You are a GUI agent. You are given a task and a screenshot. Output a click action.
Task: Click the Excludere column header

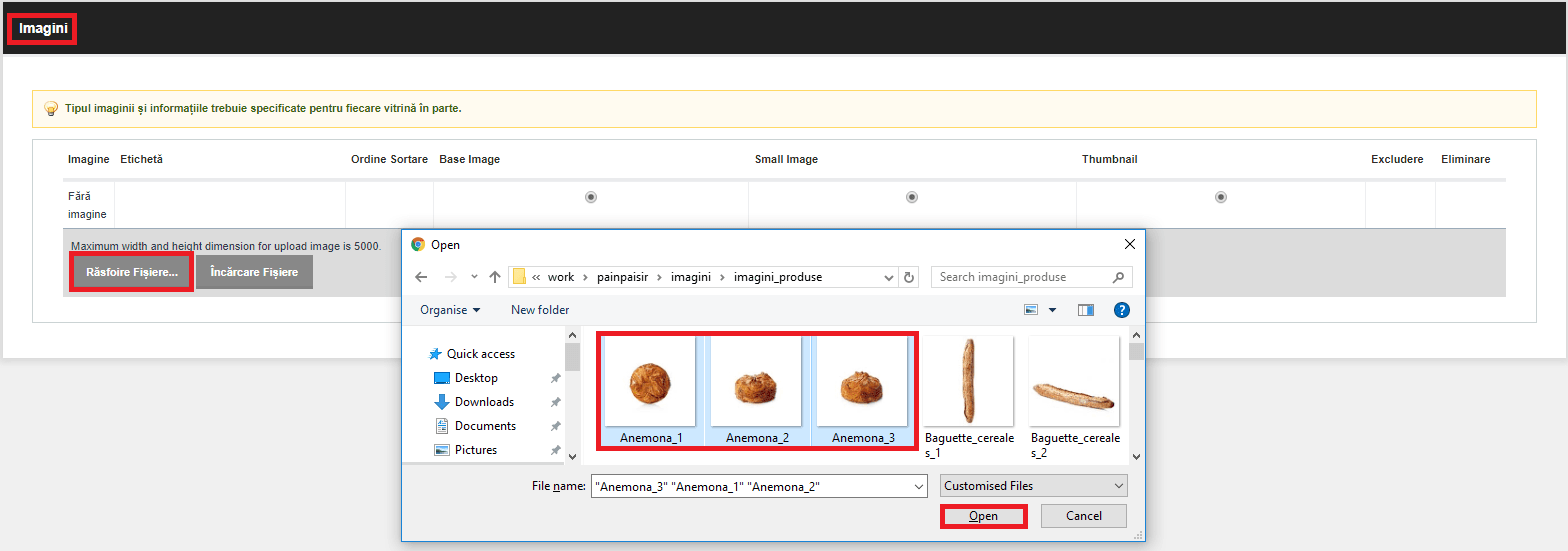[1397, 159]
